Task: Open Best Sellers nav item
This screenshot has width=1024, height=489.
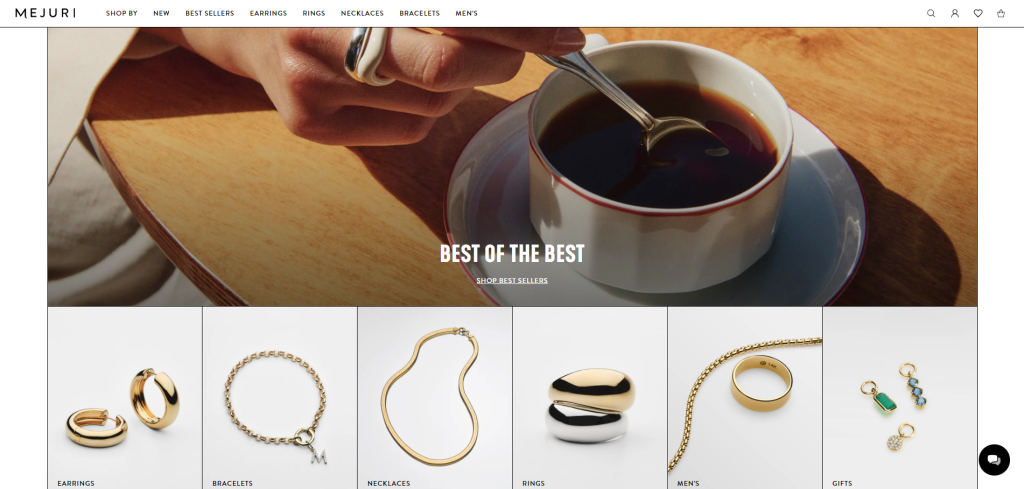Action: click(210, 13)
